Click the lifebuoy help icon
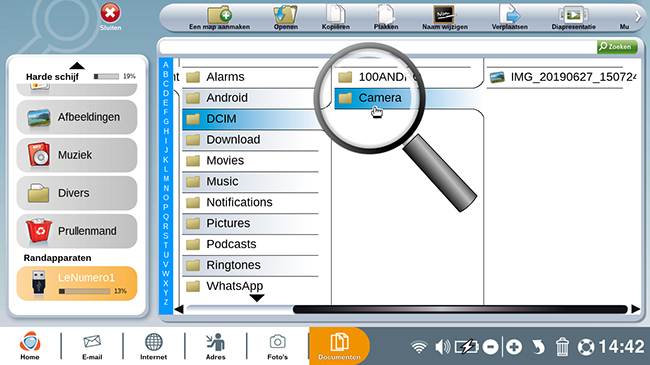Image resolution: width=650 pixels, height=365 pixels. pos(586,347)
